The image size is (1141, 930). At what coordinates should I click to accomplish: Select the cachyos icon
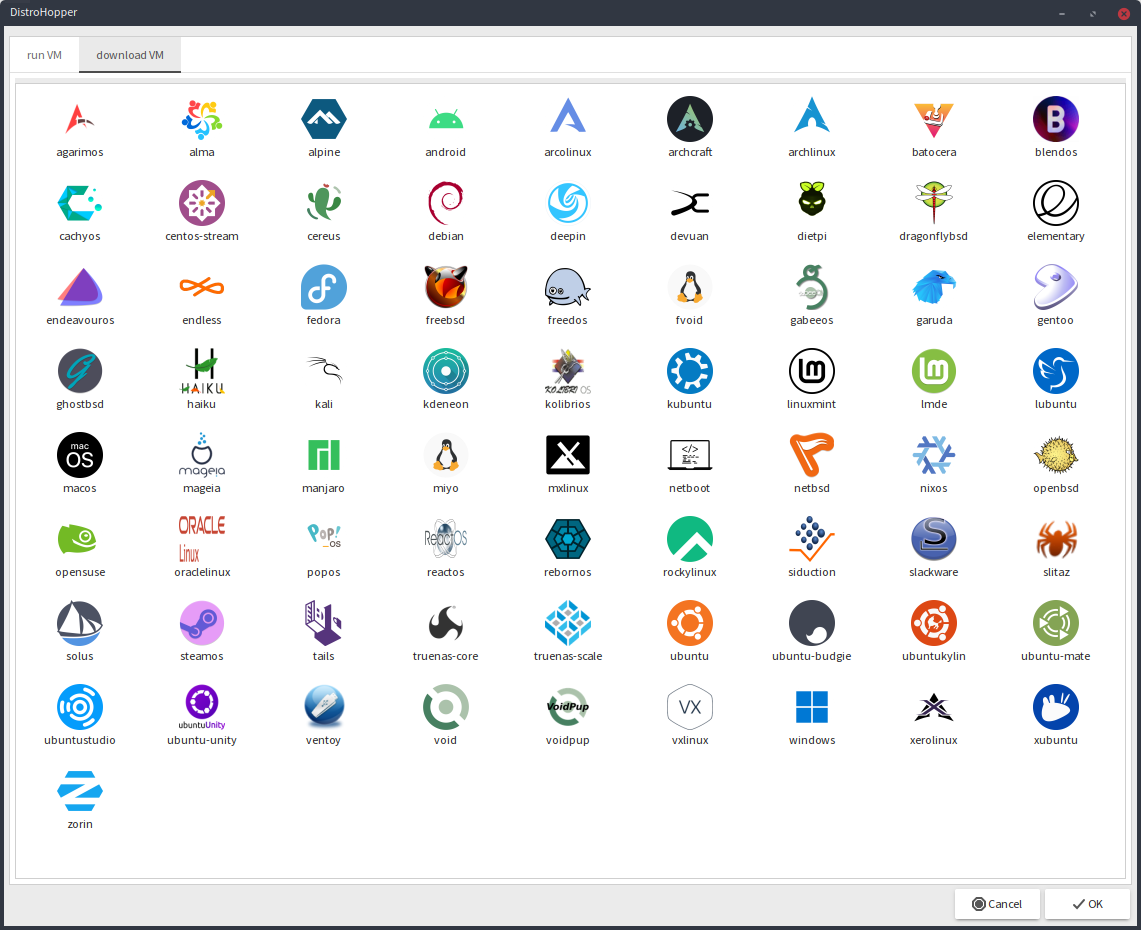[x=80, y=203]
